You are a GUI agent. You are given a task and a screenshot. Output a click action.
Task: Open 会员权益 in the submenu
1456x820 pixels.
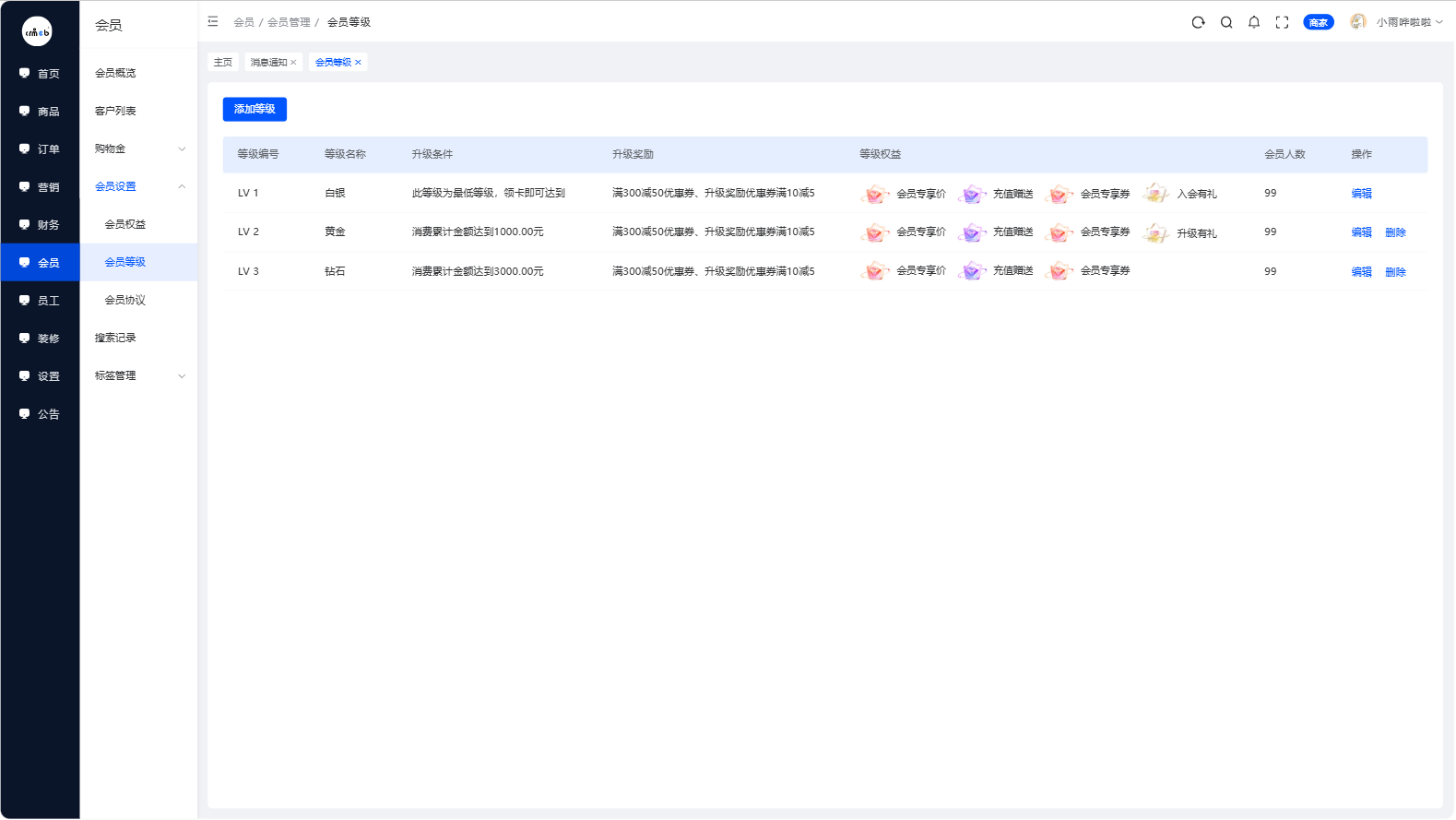point(125,224)
